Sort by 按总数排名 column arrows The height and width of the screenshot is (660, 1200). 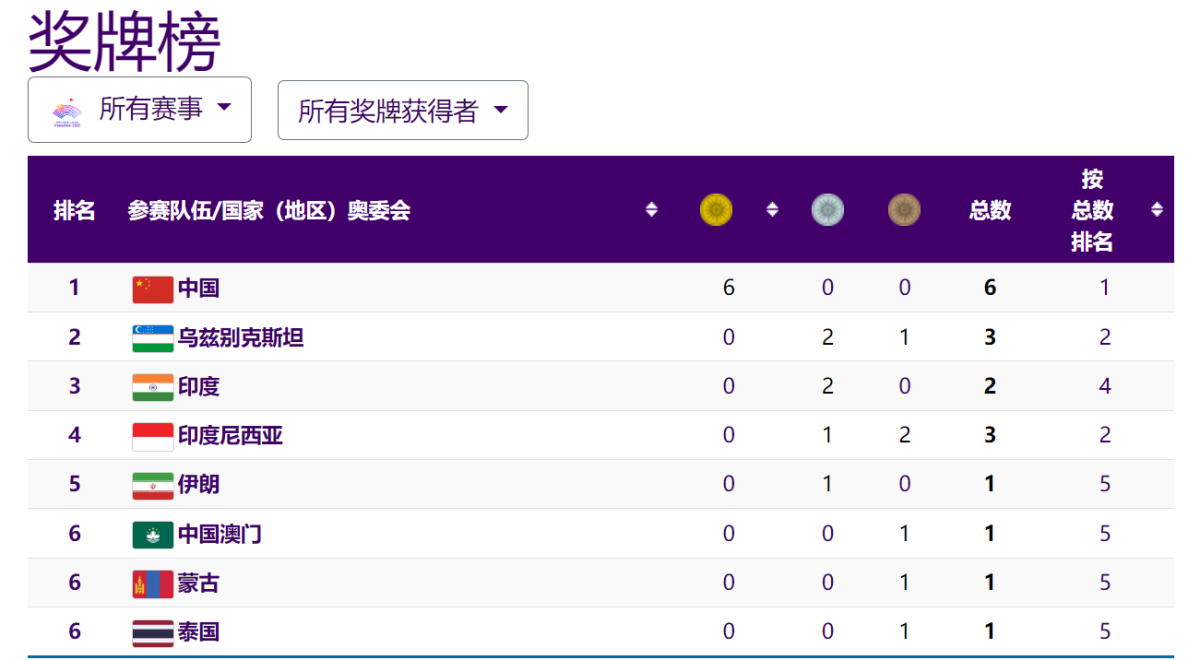(x=1157, y=210)
